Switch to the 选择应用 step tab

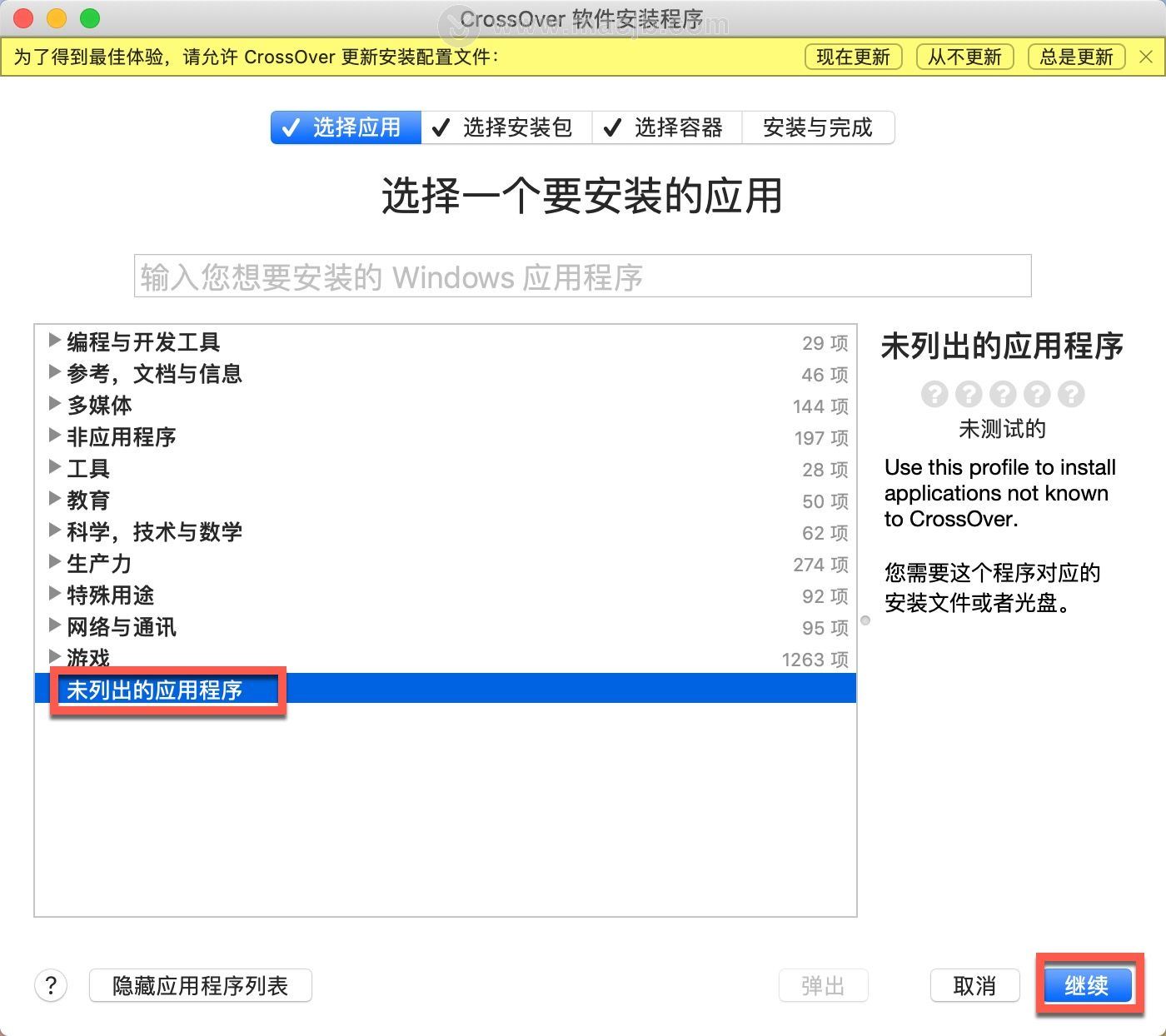pyautogui.click(x=346, y=127)
